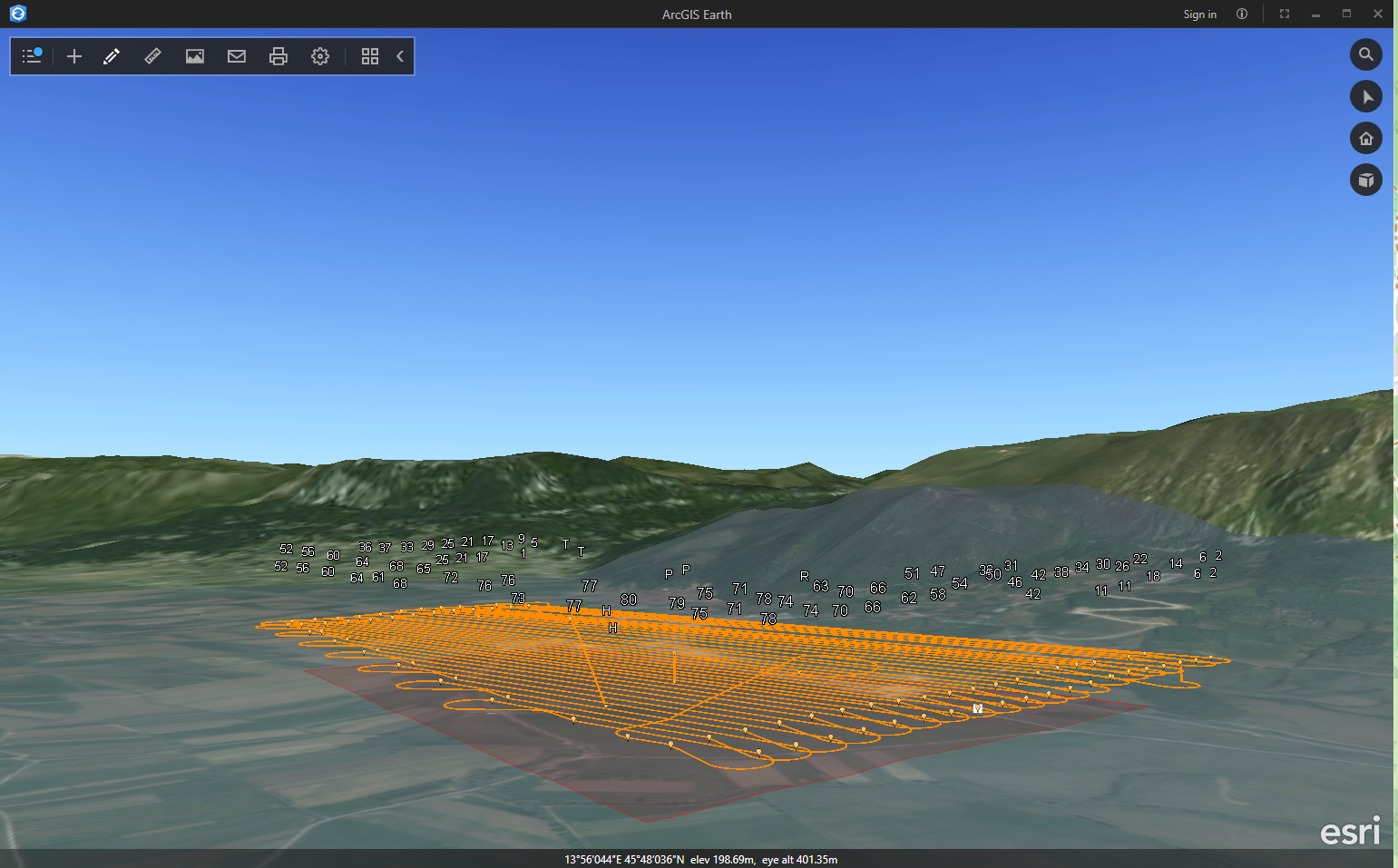Open the info icon in title bar
Image resolution: width=1398 pixels, height=868 pixels.
tap(1242, 14)
